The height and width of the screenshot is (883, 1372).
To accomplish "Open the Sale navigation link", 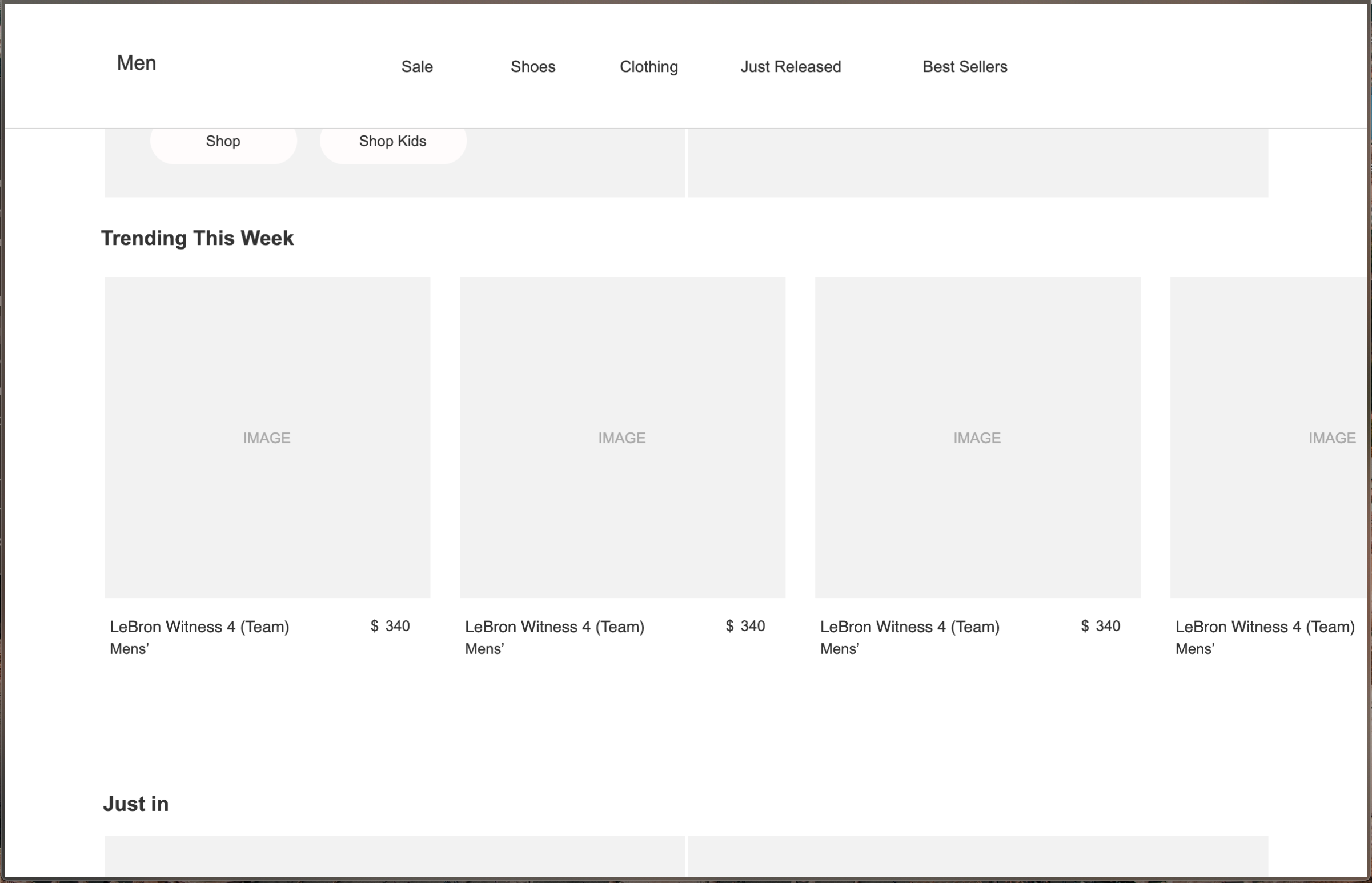I will click(x=417, y=66).
